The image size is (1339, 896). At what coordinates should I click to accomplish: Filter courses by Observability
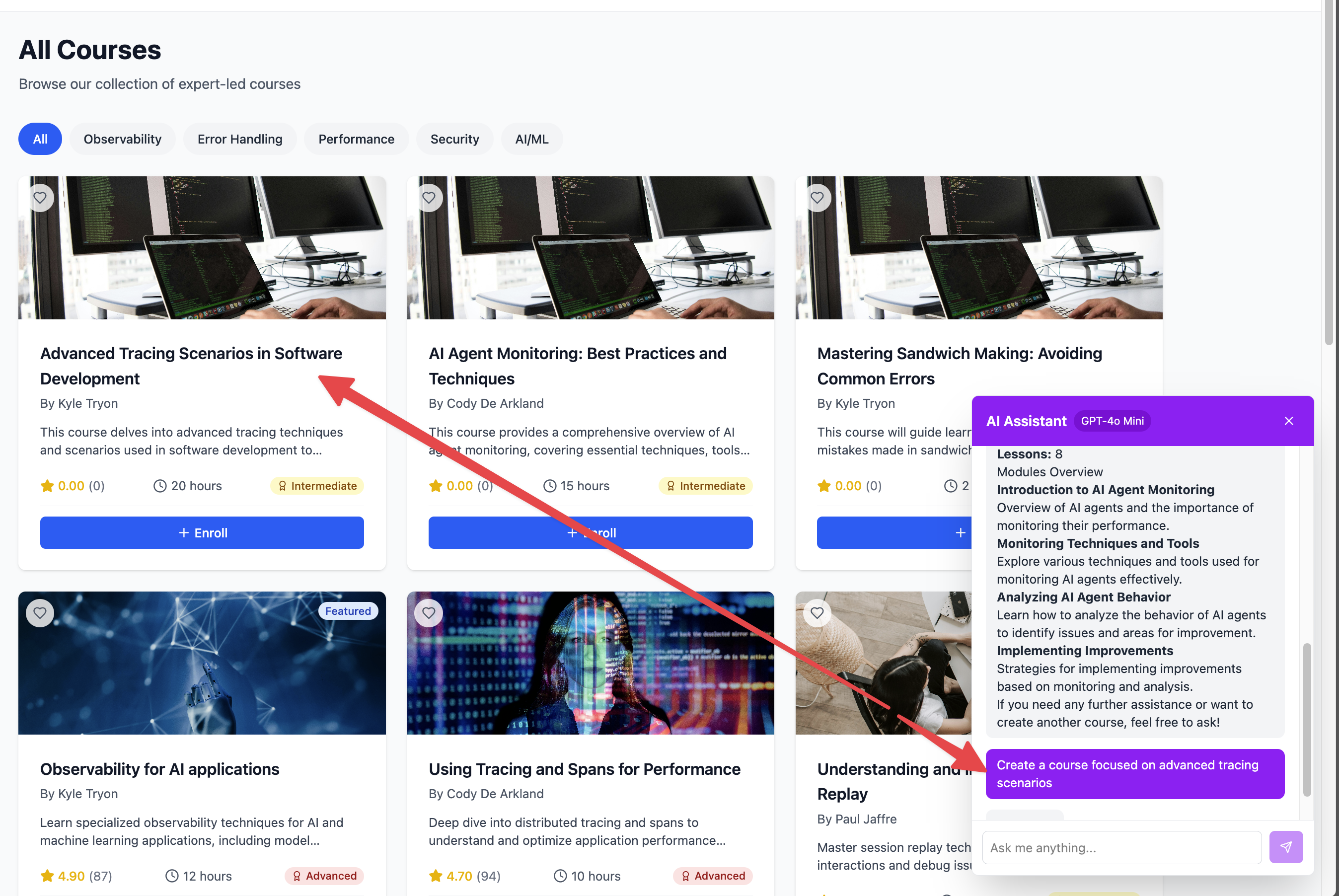122,139
